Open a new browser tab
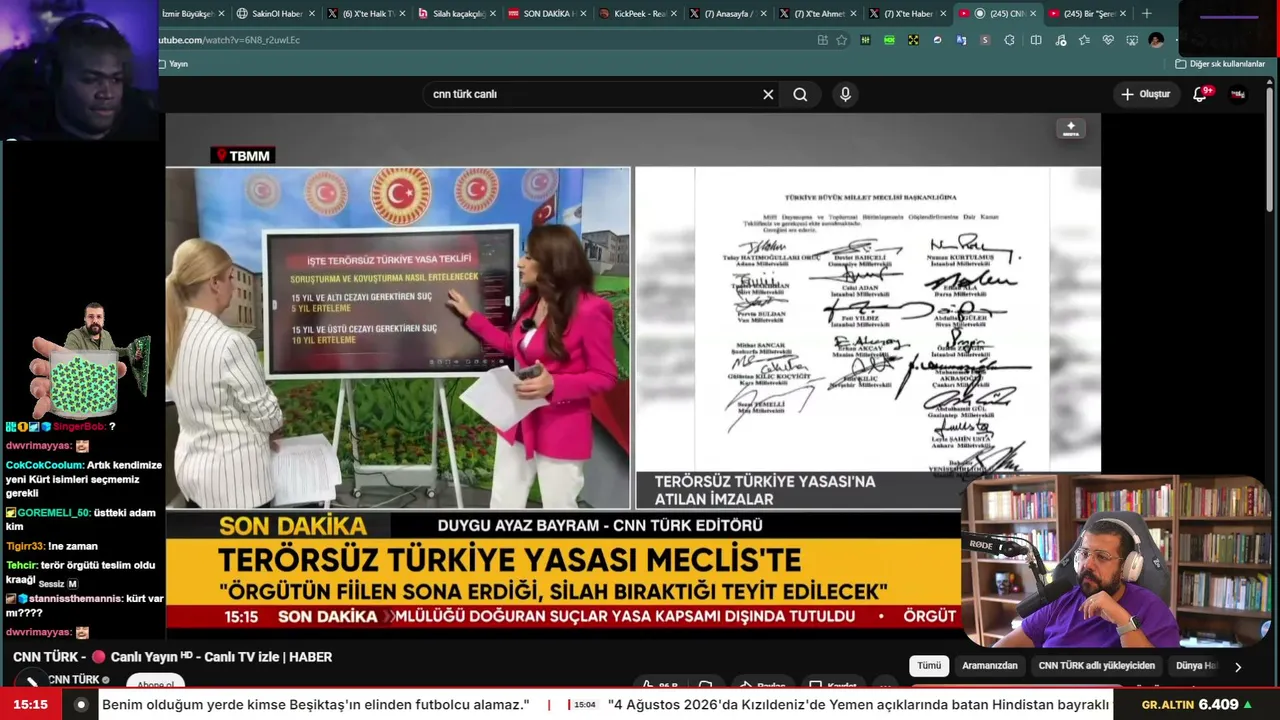Viewport: 1280px width, 720px height. [x=1147, y=14]
